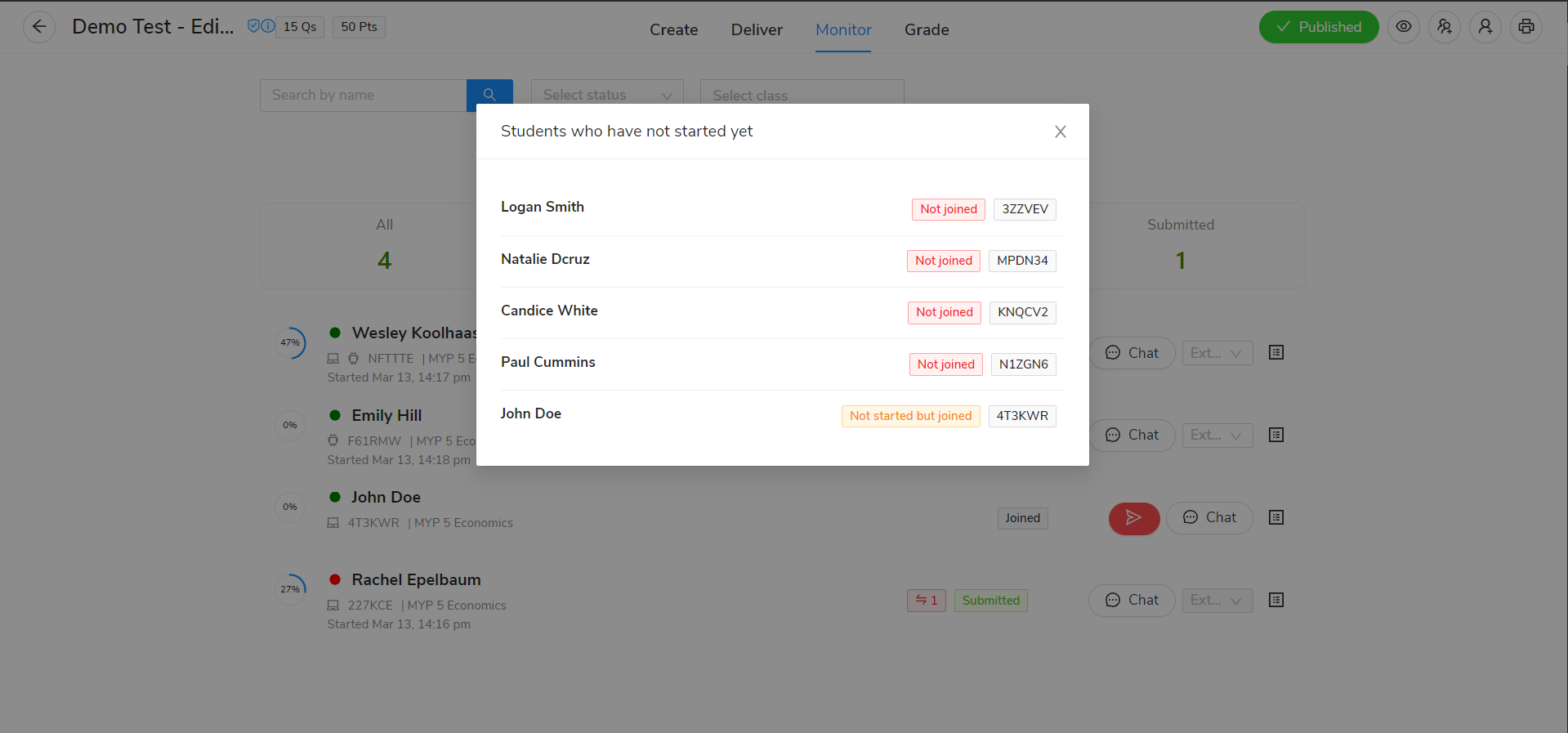Click the Search by name field

click(363, 95)
